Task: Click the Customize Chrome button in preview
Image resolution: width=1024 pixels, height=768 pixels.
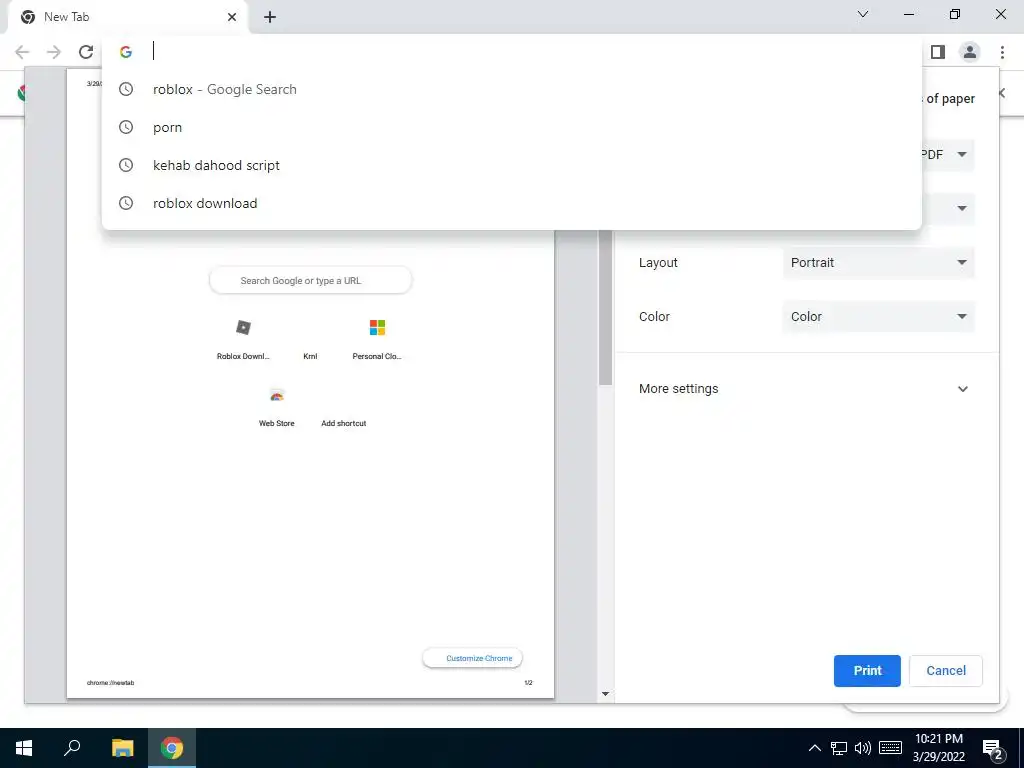Action: pyautogui.click(x=473, y=658)
